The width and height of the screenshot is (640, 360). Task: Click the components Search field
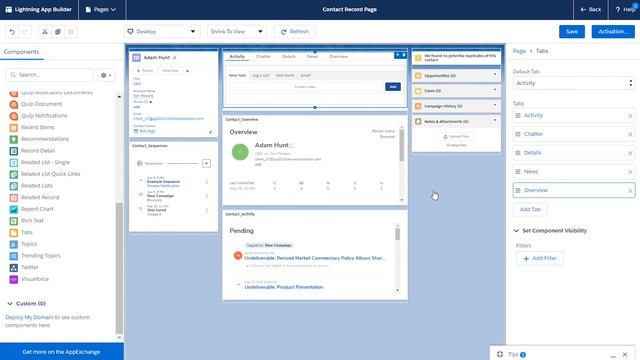(49, 75)
